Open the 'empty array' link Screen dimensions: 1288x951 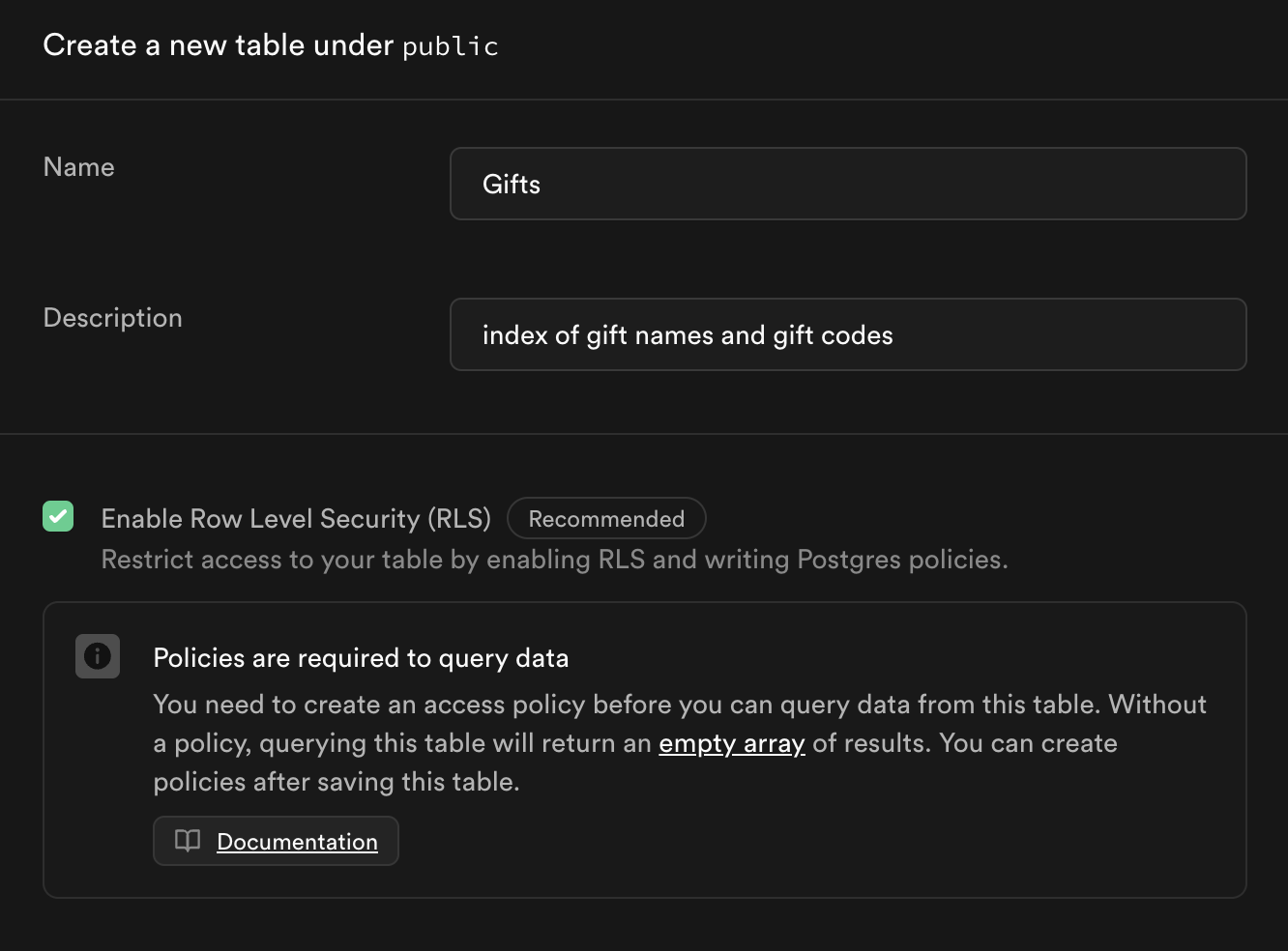click(731, 743)
